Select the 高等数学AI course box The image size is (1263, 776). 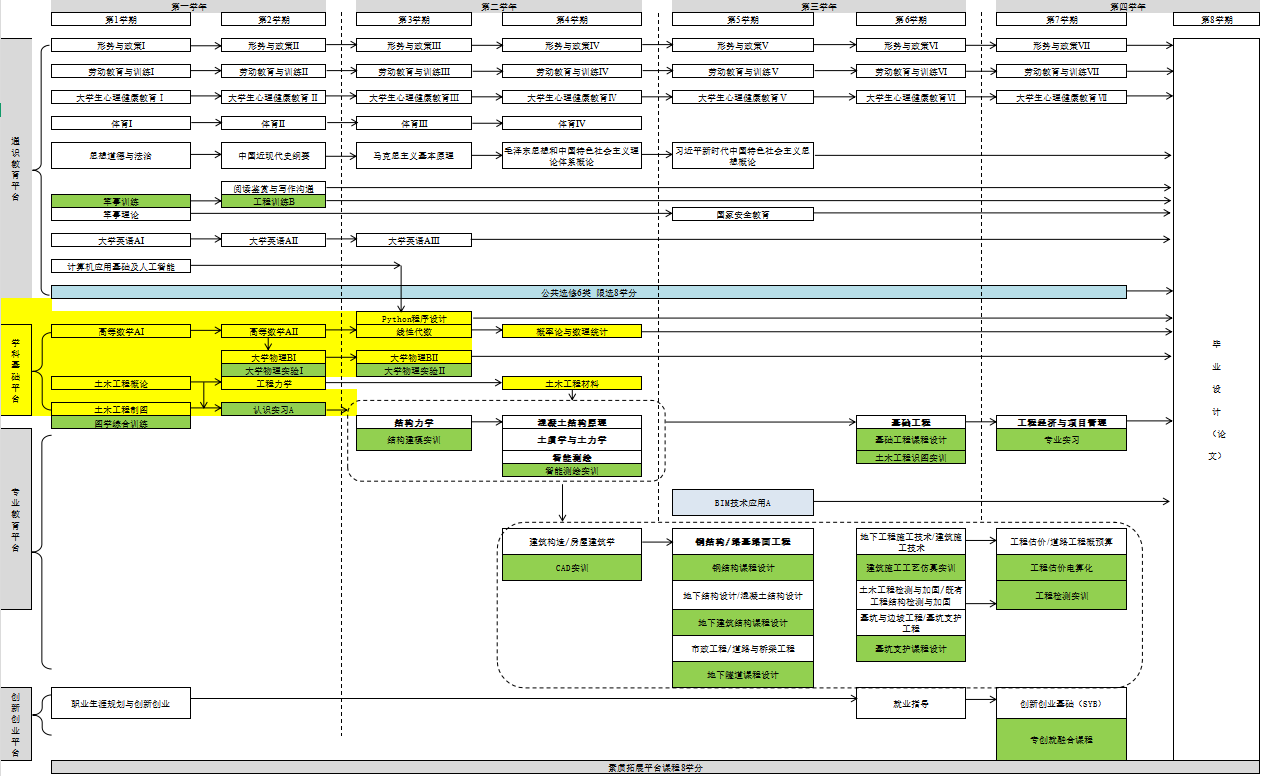click(x=120, y=331)
